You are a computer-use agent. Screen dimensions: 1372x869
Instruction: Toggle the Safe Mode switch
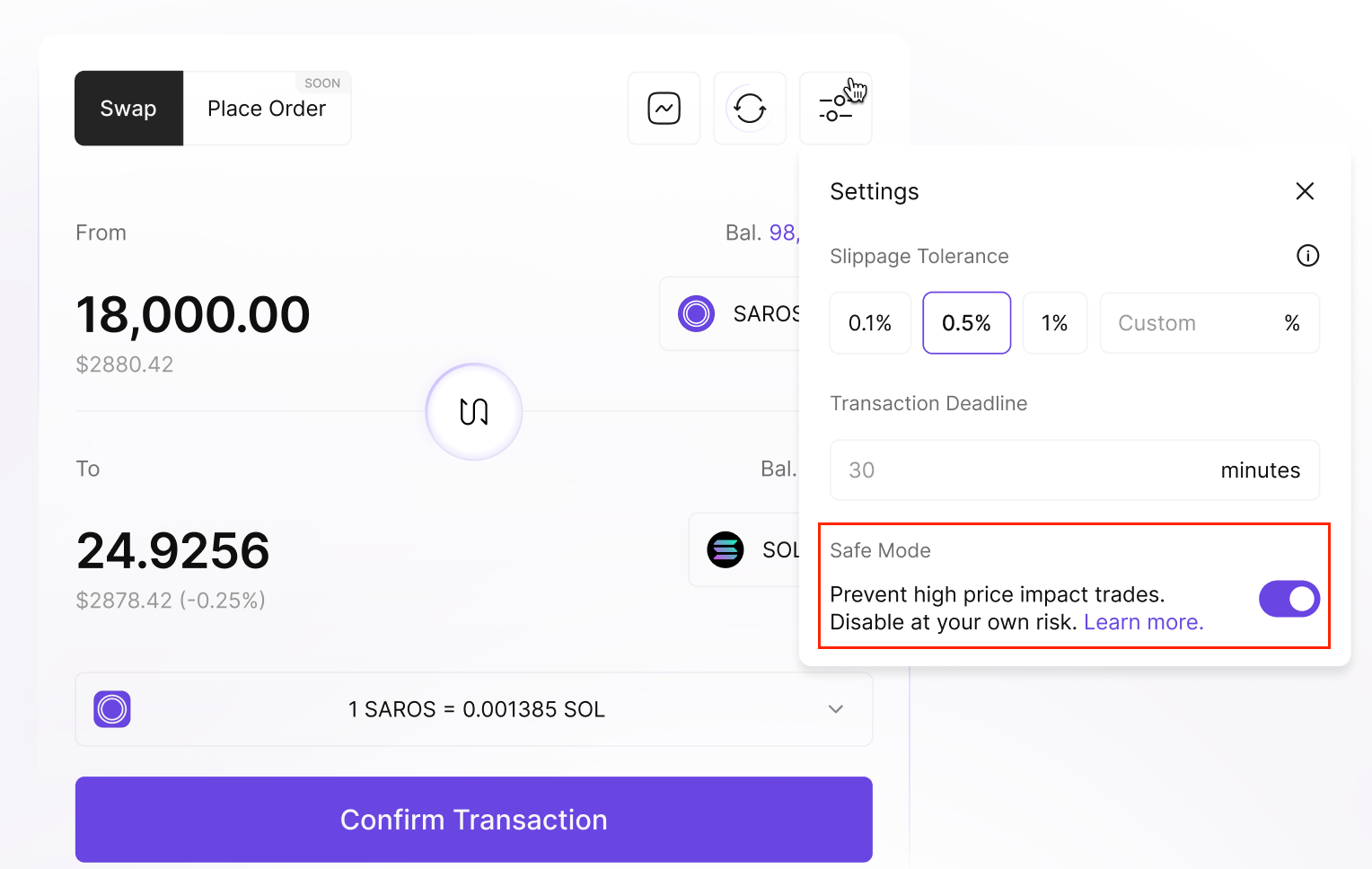tap(1288, 599)
